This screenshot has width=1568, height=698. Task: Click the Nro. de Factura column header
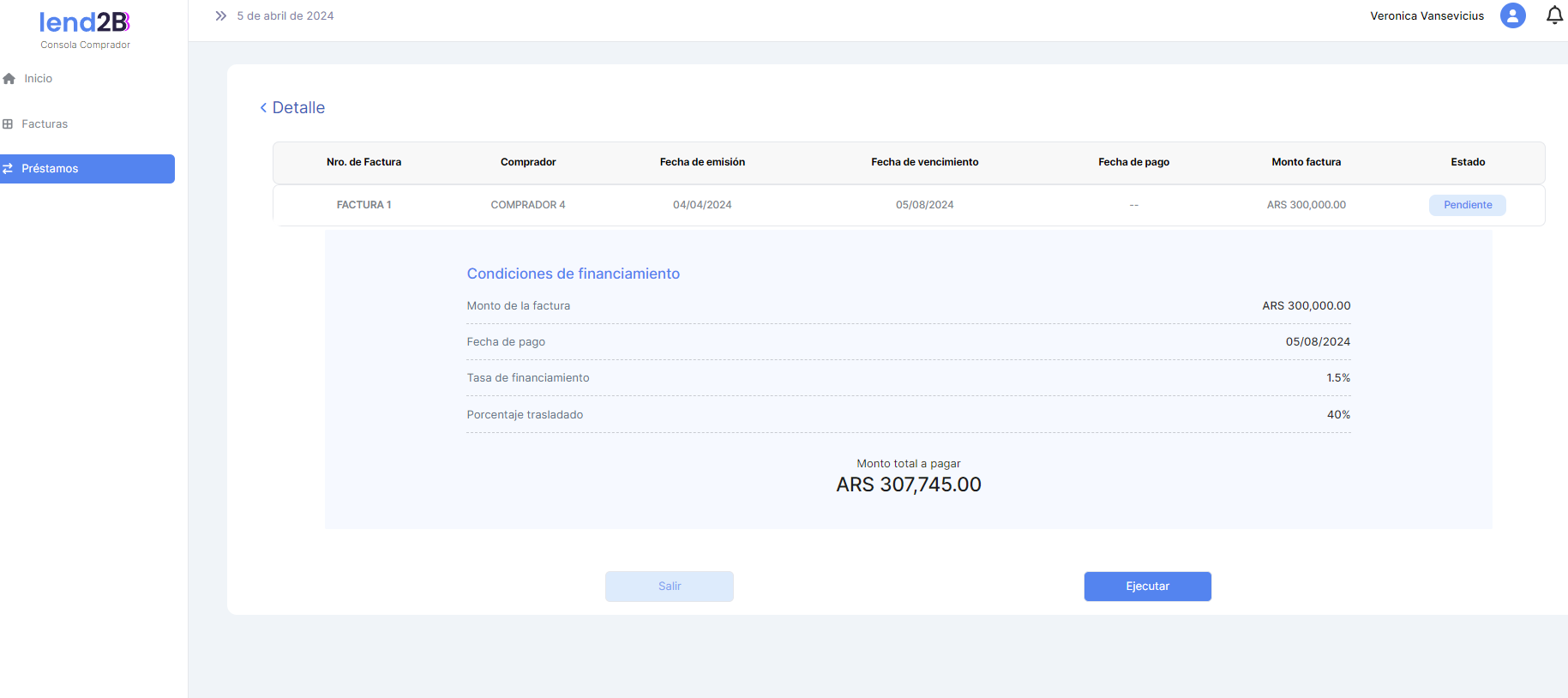click(363, 162)
